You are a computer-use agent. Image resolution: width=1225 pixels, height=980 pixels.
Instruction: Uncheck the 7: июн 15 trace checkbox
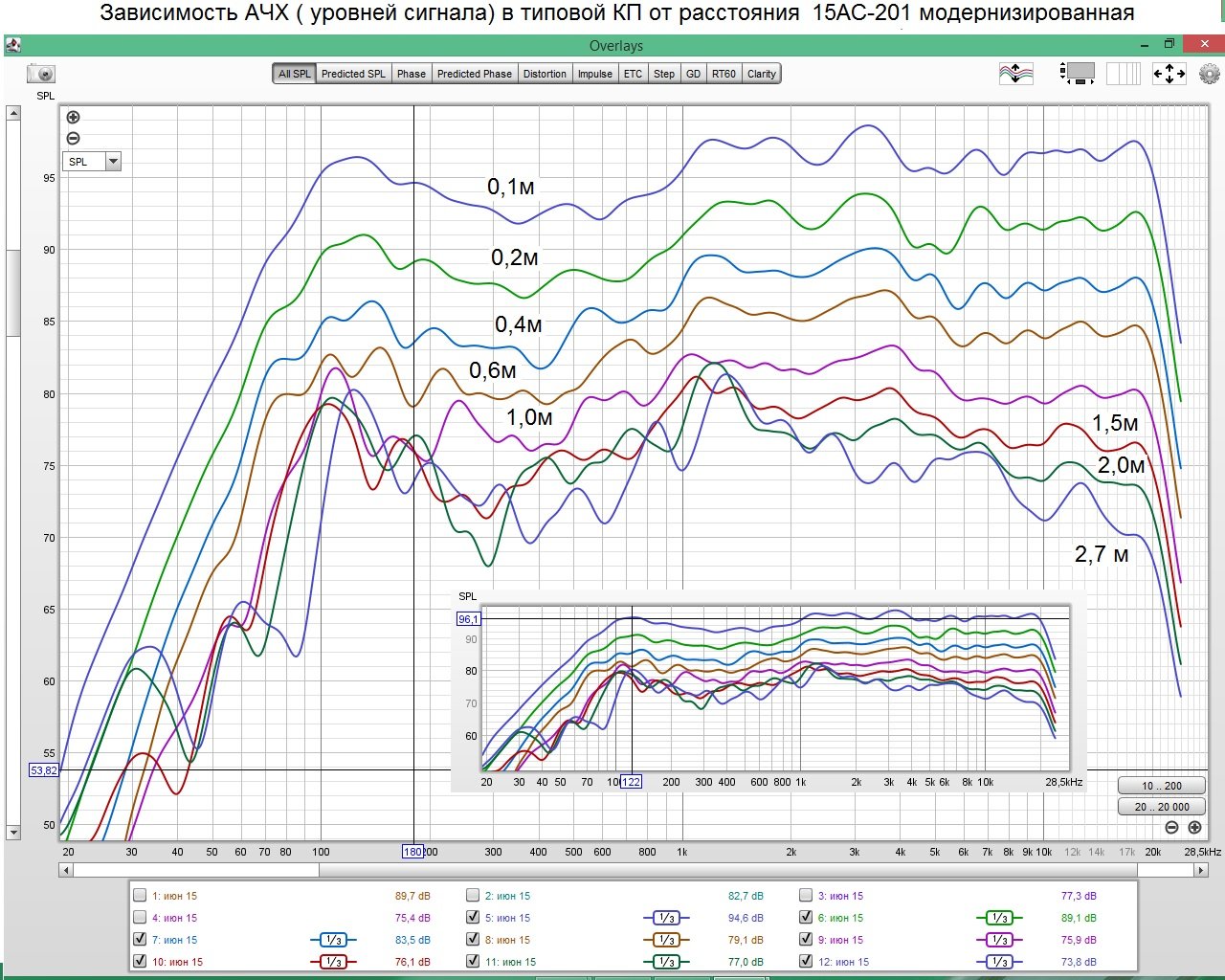click(140, 940)
